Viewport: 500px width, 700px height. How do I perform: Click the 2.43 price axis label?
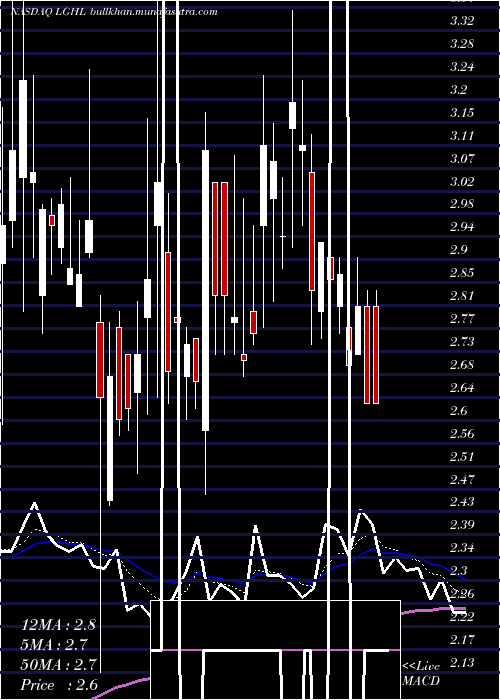click(462, 502)
